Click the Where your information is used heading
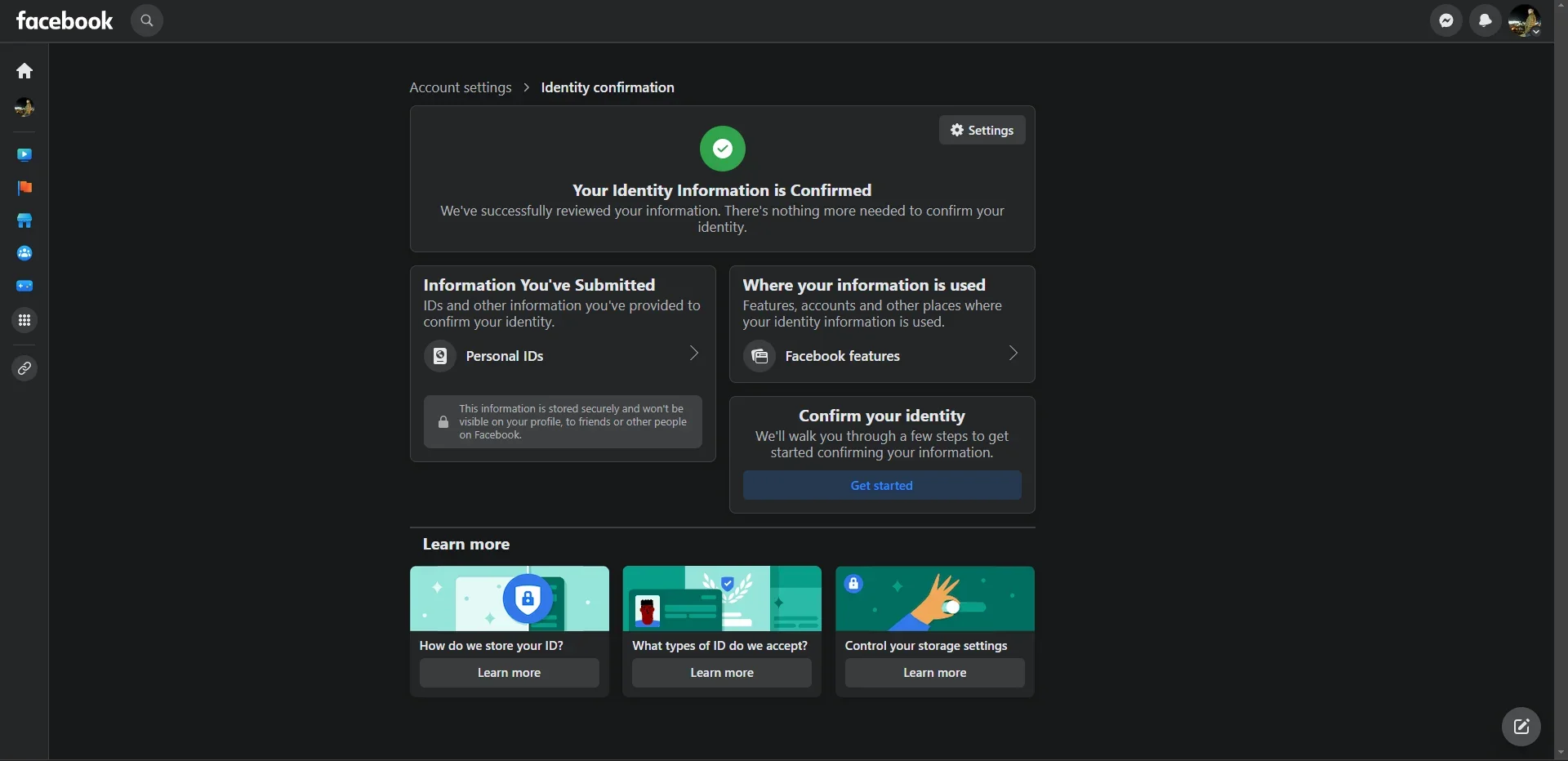This screenshot has width=1568, height=761. click(864, 285)
